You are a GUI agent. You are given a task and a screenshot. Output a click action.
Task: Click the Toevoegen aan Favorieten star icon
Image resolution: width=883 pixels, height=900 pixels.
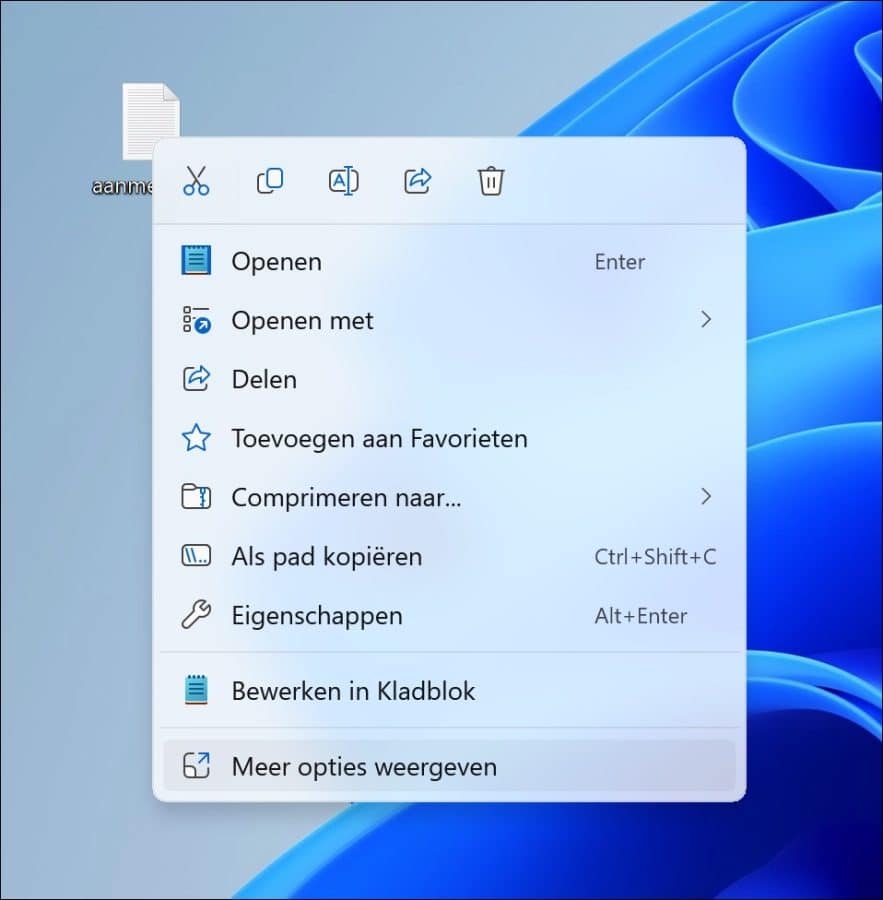[197, 438]
